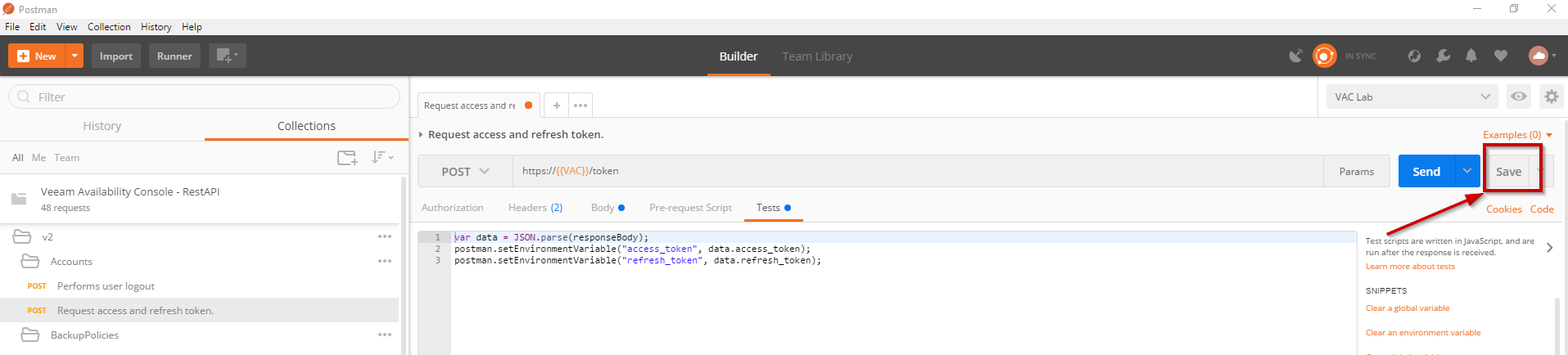Viewport: 1568px width, 355px height.
Task: Add a new request tab
Action: coord(556,106)
